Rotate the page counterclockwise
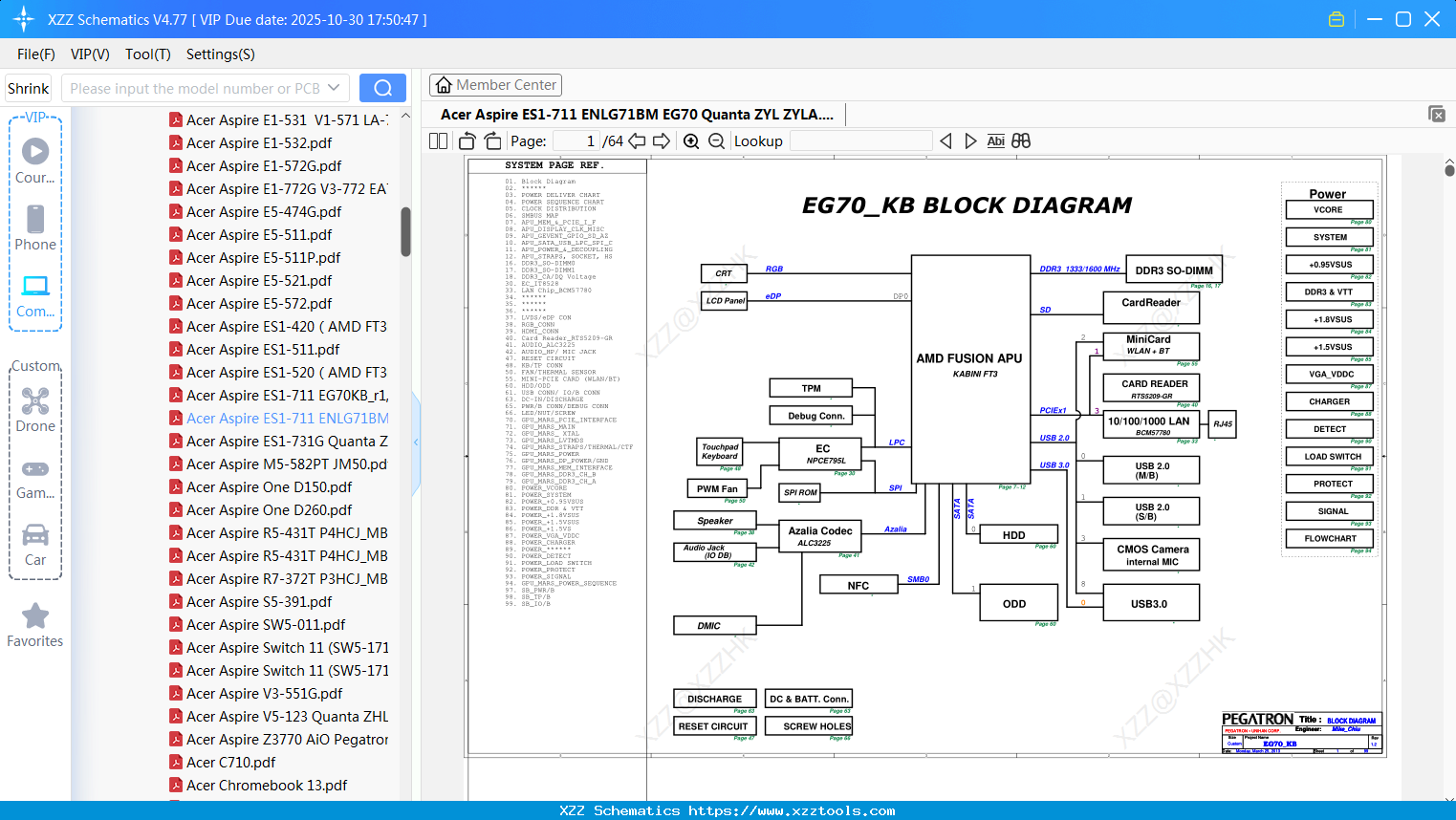This screenshot has height=820, width=1456. (x=467, y=140)
